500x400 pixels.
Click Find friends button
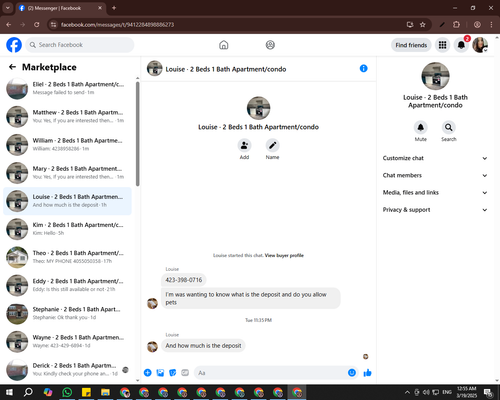click(x=411, y=45)
